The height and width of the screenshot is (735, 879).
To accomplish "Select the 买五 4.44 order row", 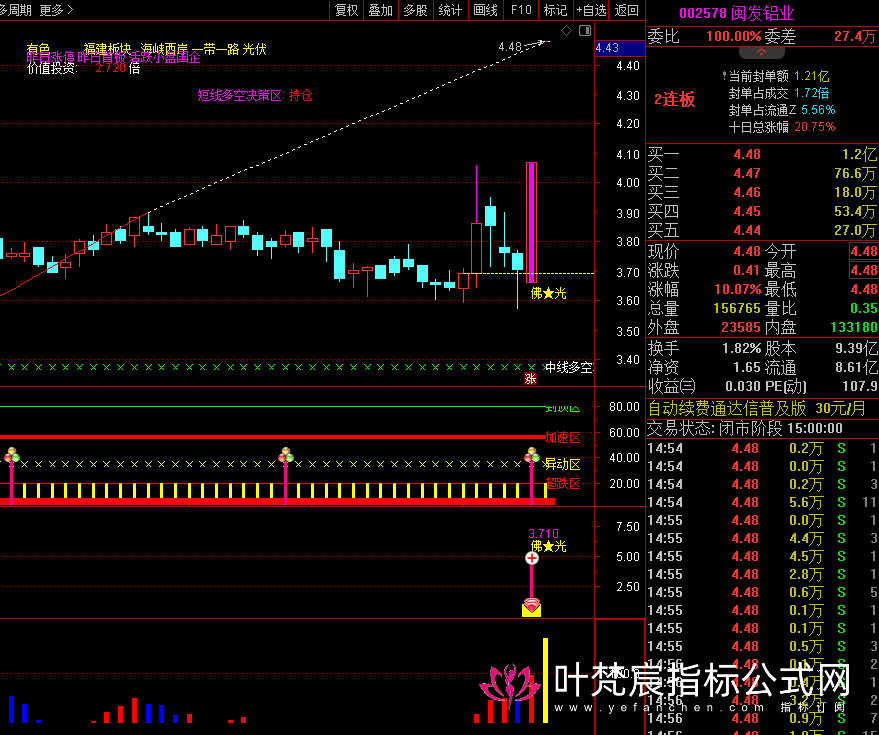I will 762,230.
